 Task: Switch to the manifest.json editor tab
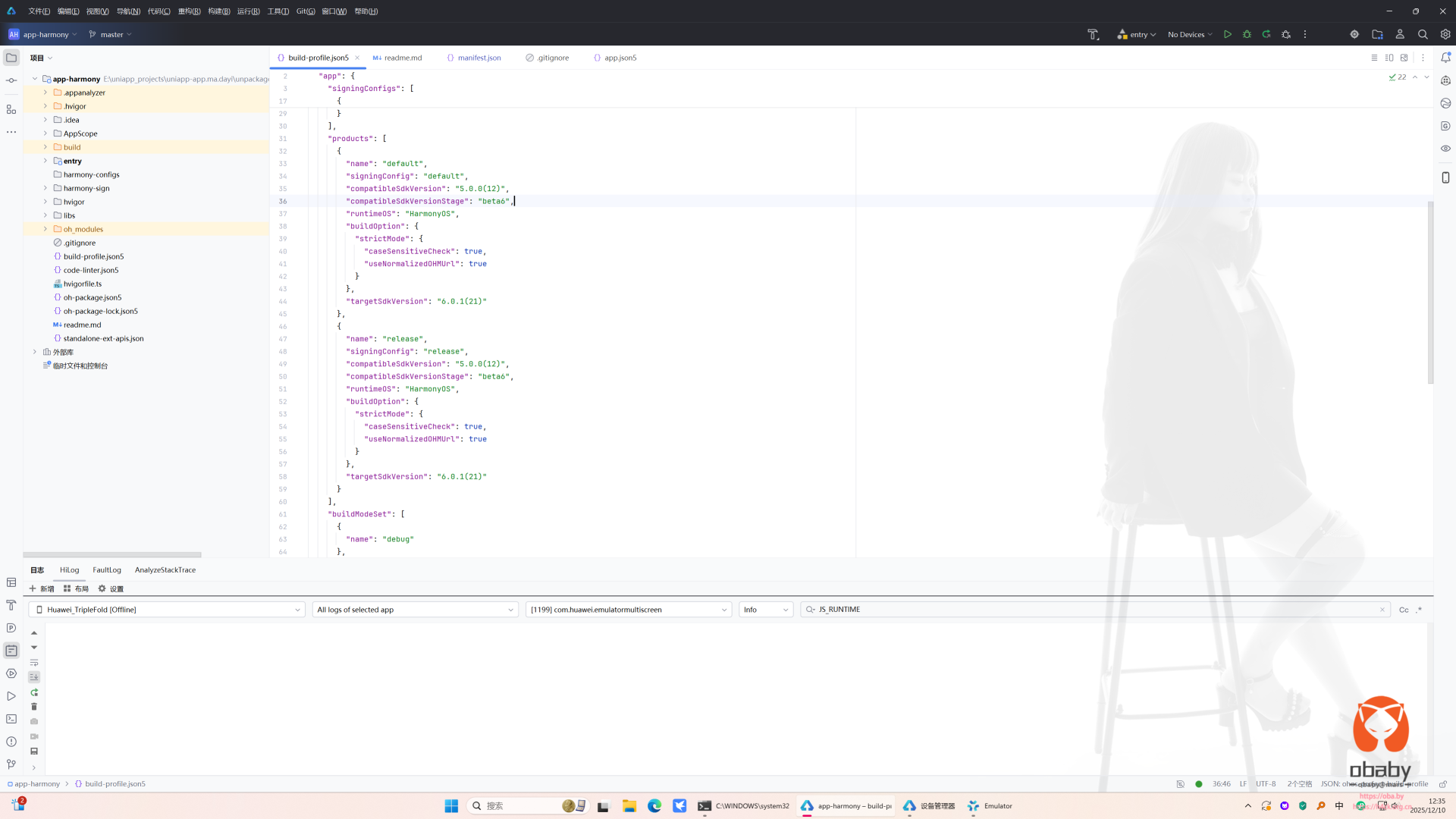click(479, 58)
